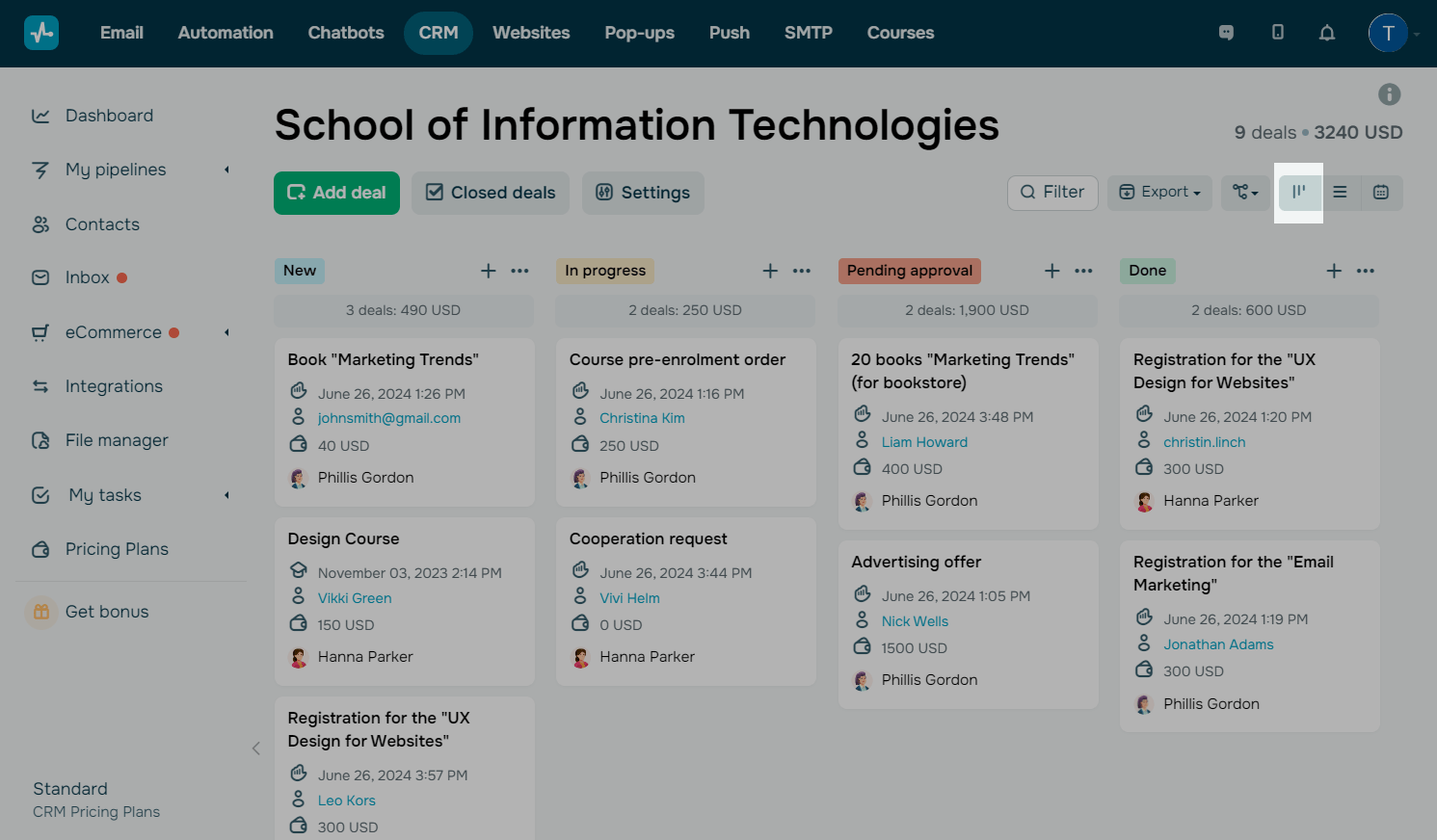Image resolution: width=1437 pixels, height=840 pixels.
Task: Go to Contacts in sidebar
Action: click(x=102, y=224)
